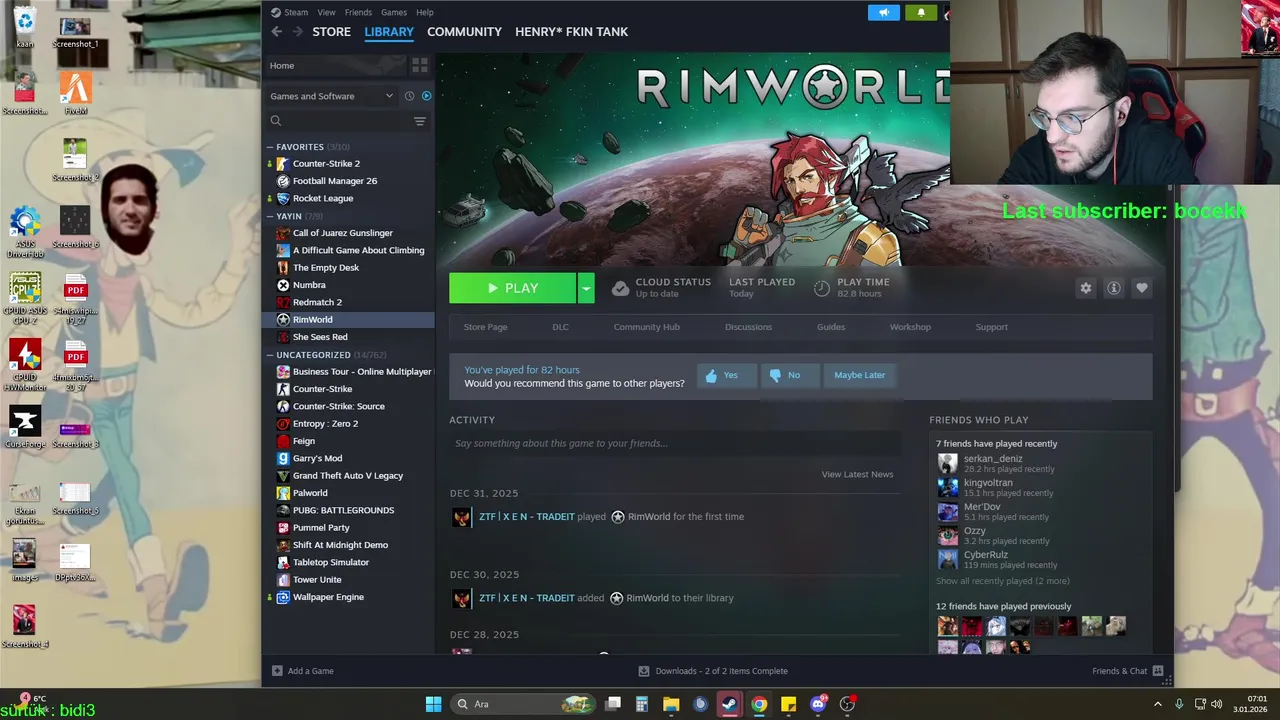This screenshot has width=1280, height=720.
Task: Open the dropdown arrow beside PLAY
Action: (586, 288)
